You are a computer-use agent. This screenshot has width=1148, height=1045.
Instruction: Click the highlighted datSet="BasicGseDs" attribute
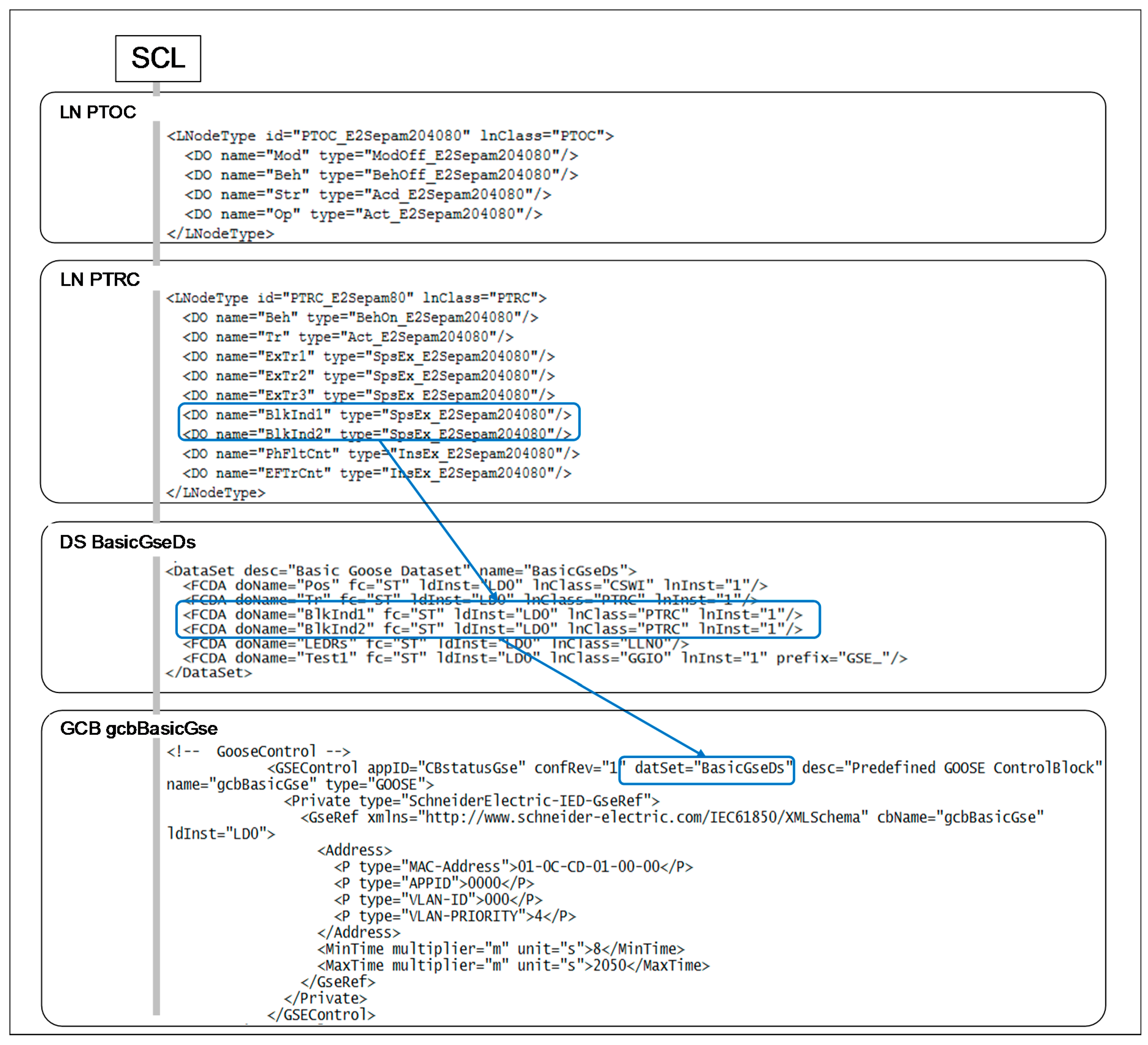point(708,768)
